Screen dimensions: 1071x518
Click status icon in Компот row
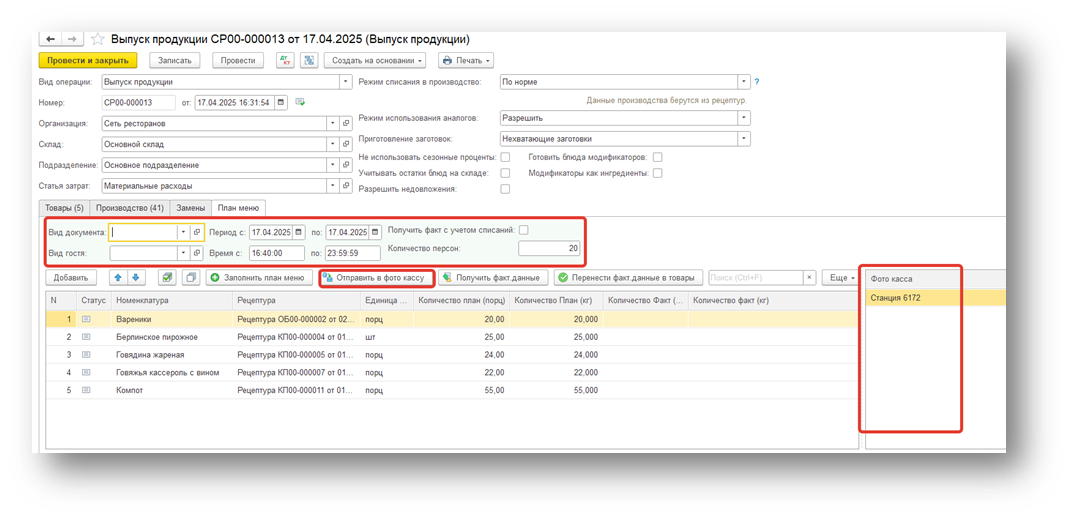point(86,390)
